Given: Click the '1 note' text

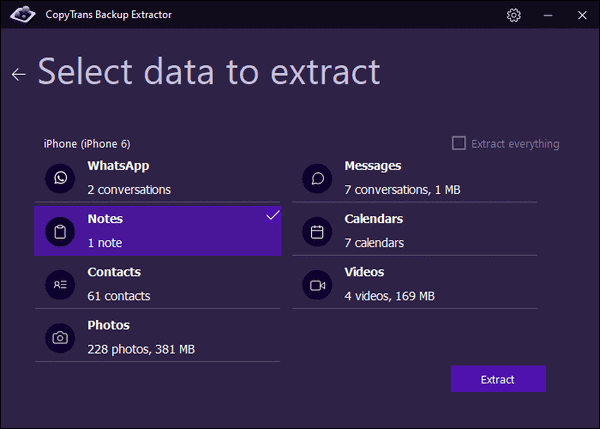Looking at the screenshot, I should [x=105, y=243].
